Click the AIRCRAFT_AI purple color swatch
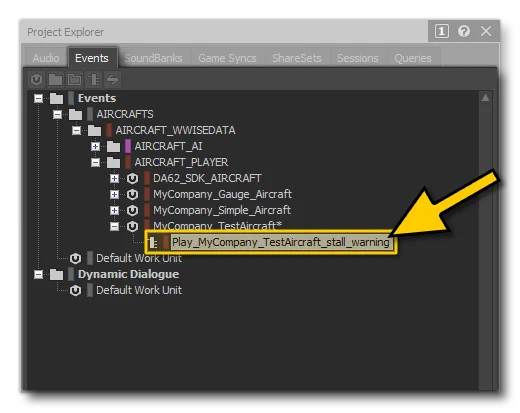 (x=128, y=146)
